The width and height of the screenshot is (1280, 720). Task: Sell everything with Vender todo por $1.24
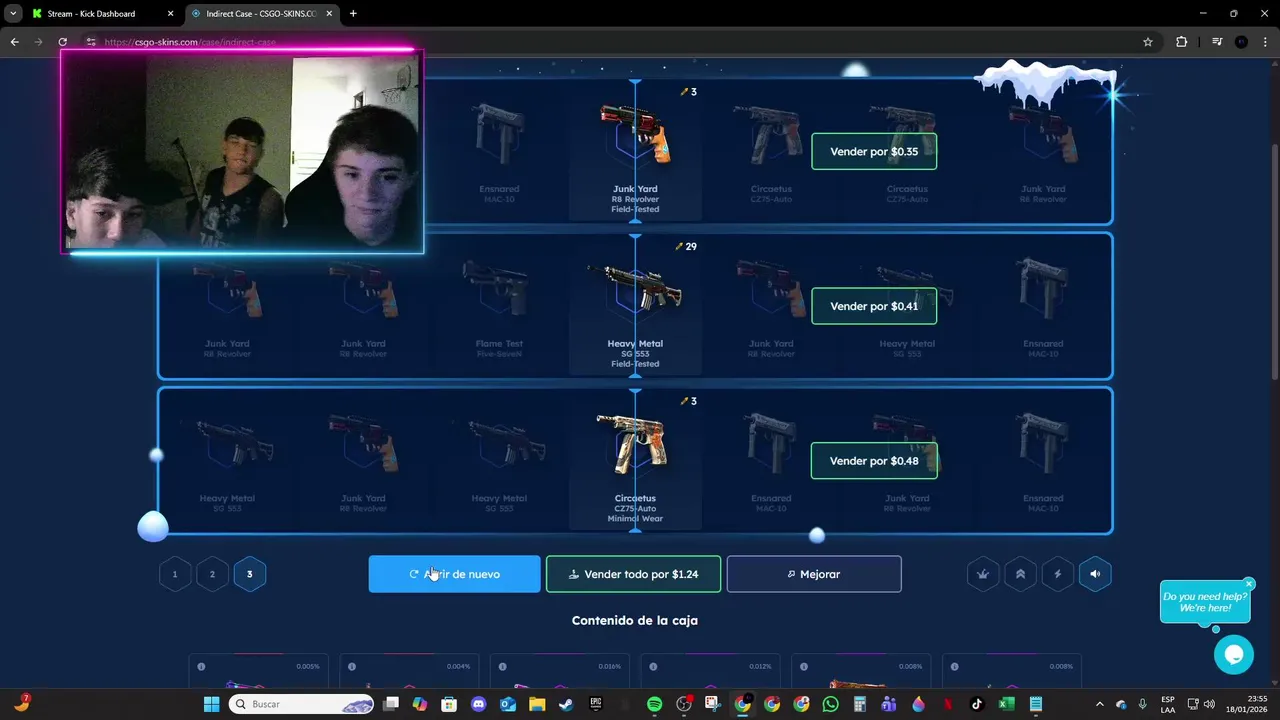(633, 574)
